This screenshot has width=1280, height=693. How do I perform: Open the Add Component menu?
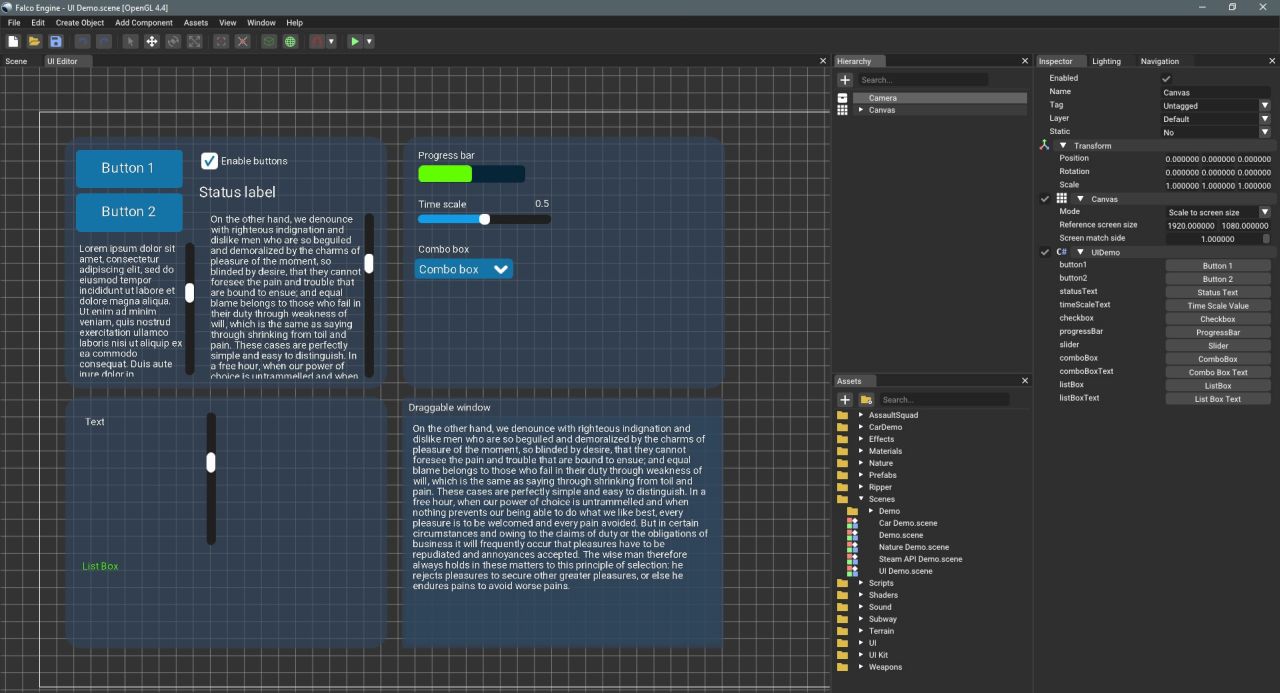click(144, 22)
